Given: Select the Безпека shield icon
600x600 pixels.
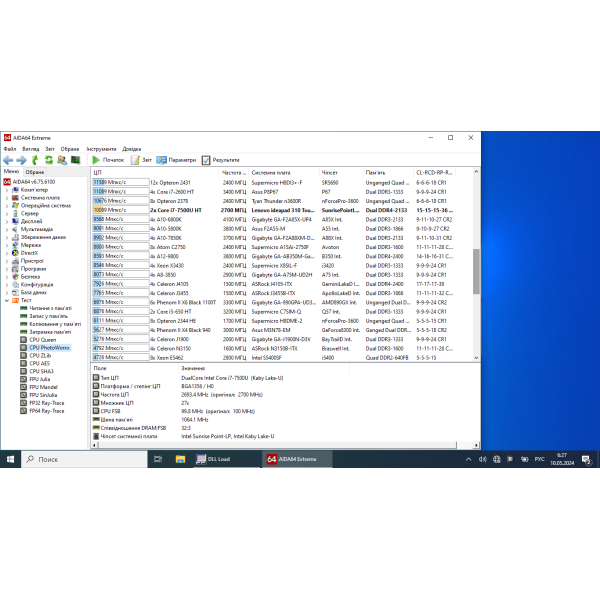Looking at the screenshot, I should pos(15,277).
